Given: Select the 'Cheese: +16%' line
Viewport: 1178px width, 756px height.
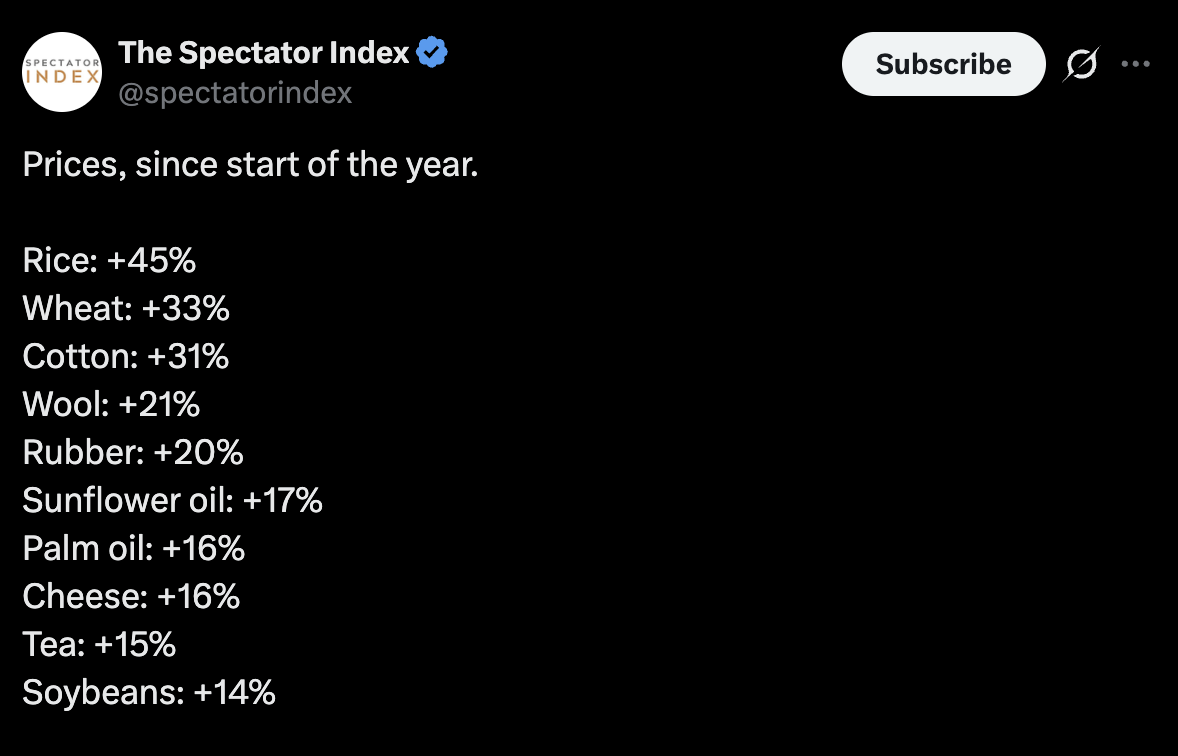Looking at the screenshot, I should tap(131, 597).
